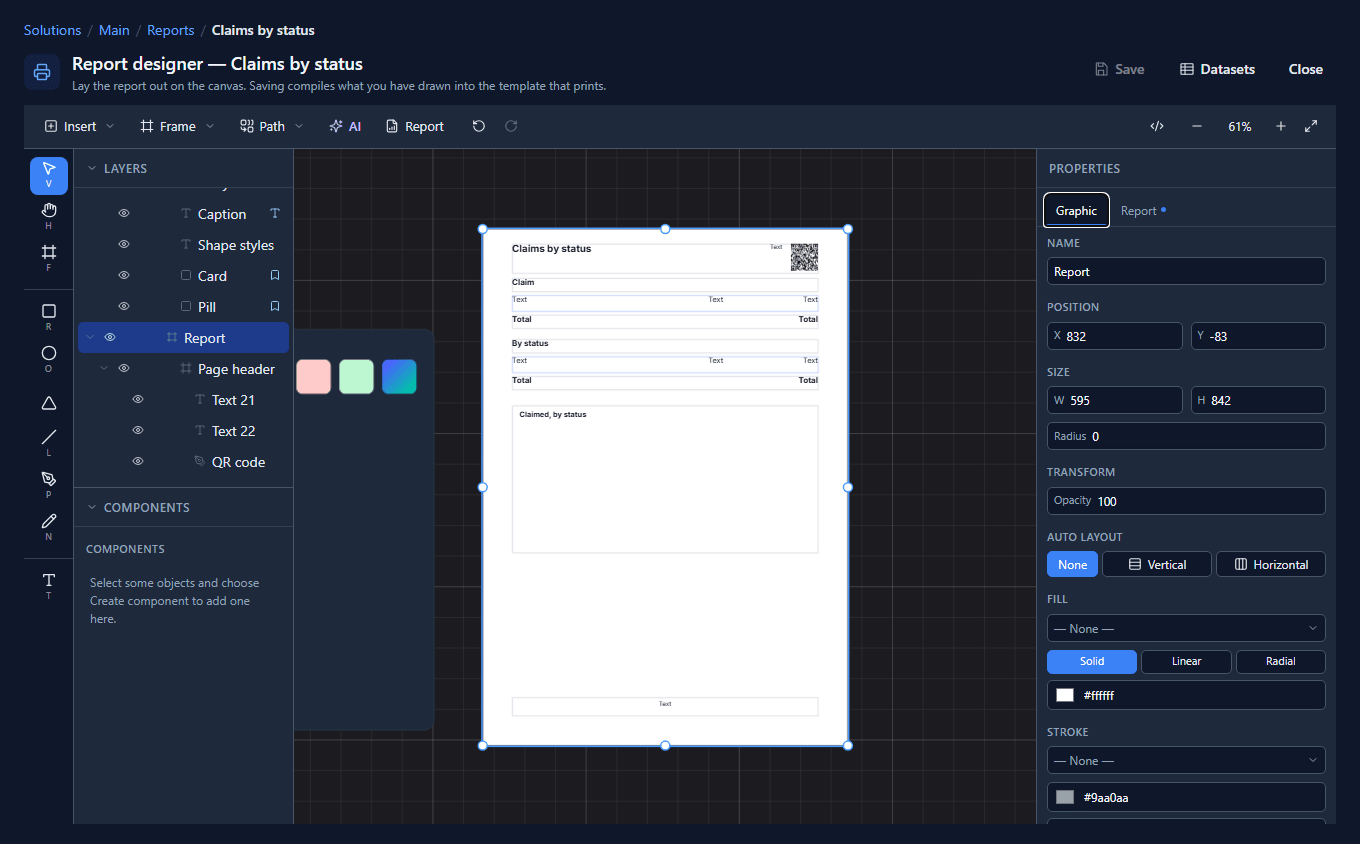Open the AI assistant
This screenshot has height=844, width=1360.
(x=345, y=126)
